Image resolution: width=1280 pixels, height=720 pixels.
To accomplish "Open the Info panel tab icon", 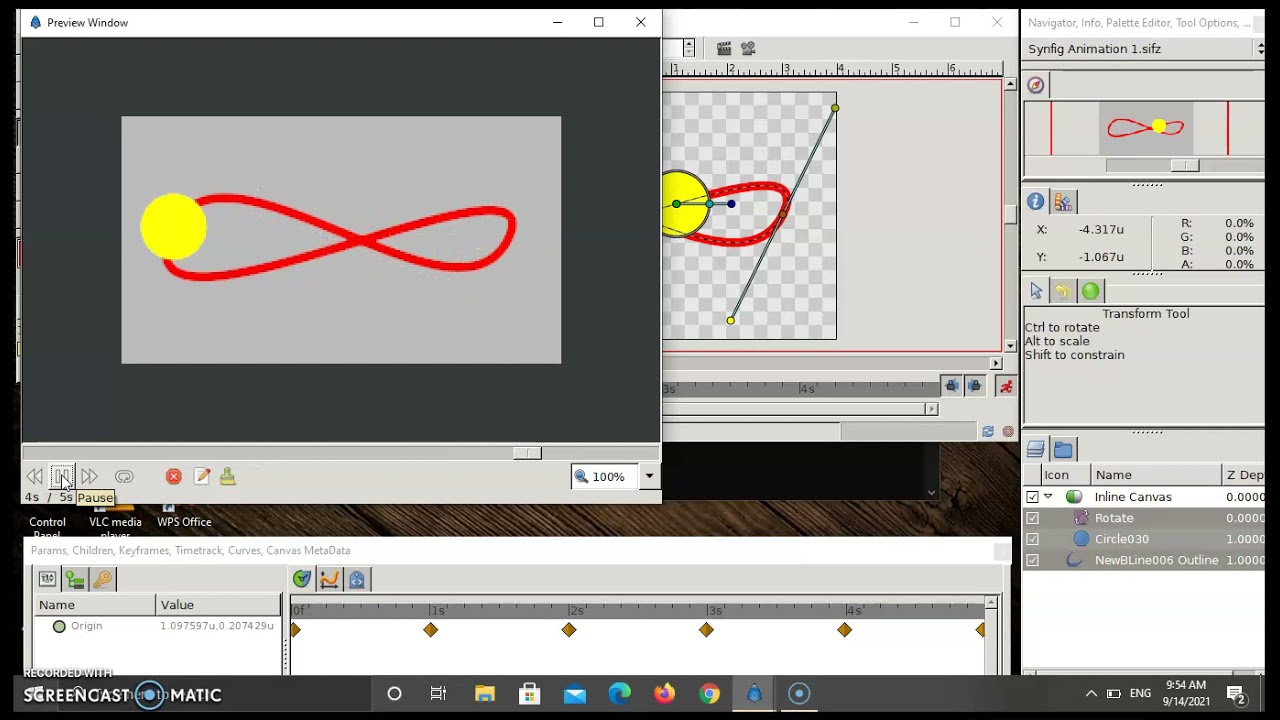I will 1036,202.
